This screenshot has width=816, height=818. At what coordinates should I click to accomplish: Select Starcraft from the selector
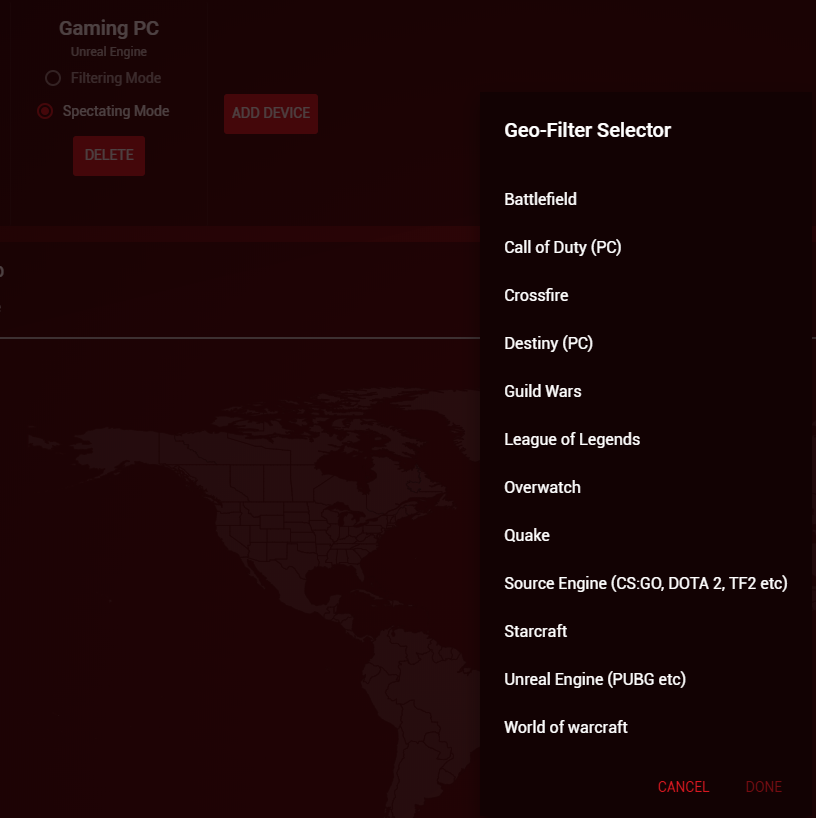(x=535, y=631)
